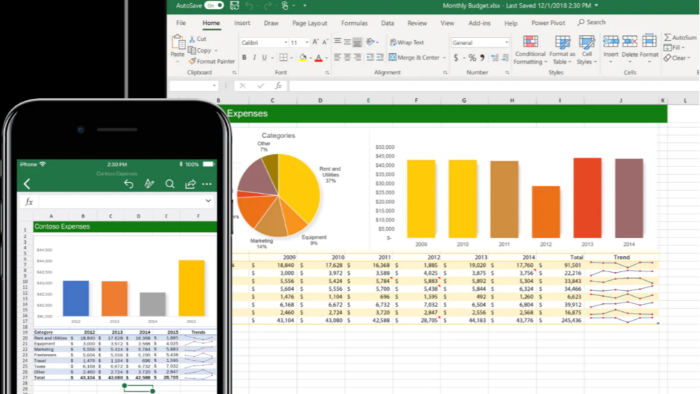The width and height of the screenshot is (700, 394).
Task: Toggle the AutoSave switch in desktop Excel
Action: [x=214, y=5]
